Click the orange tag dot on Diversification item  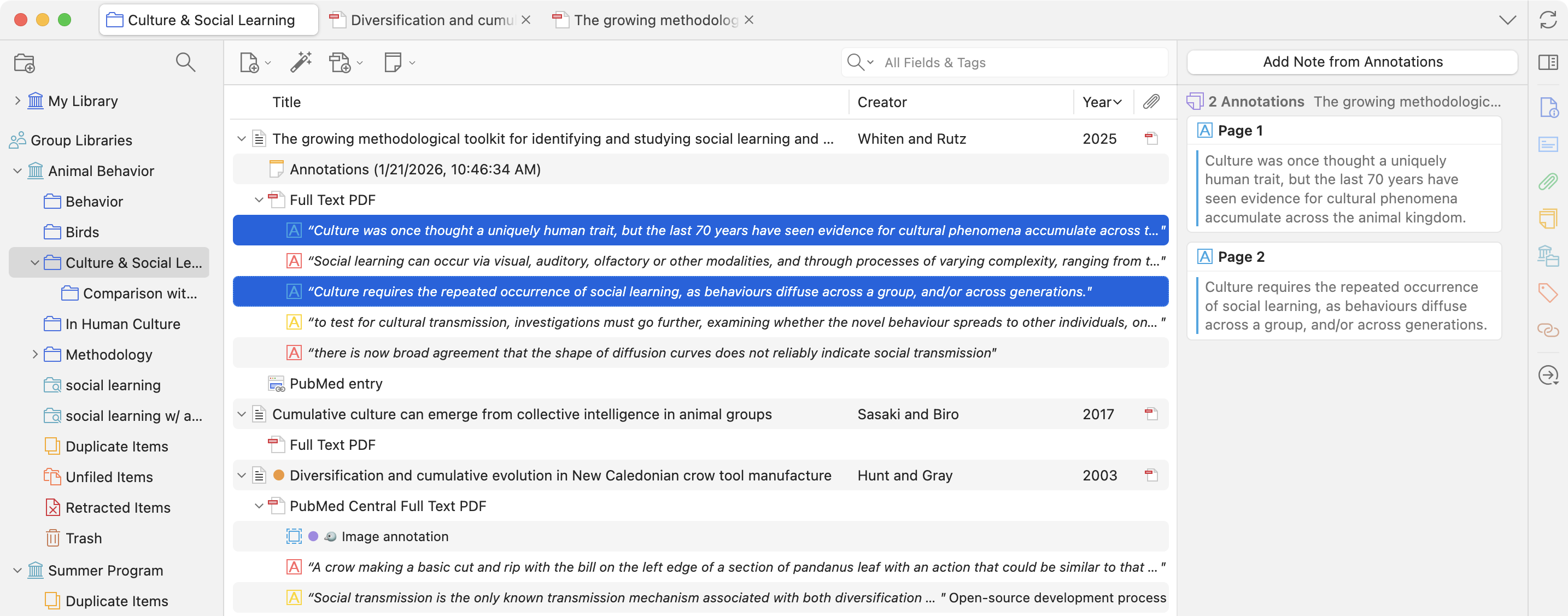click(279, 476)
